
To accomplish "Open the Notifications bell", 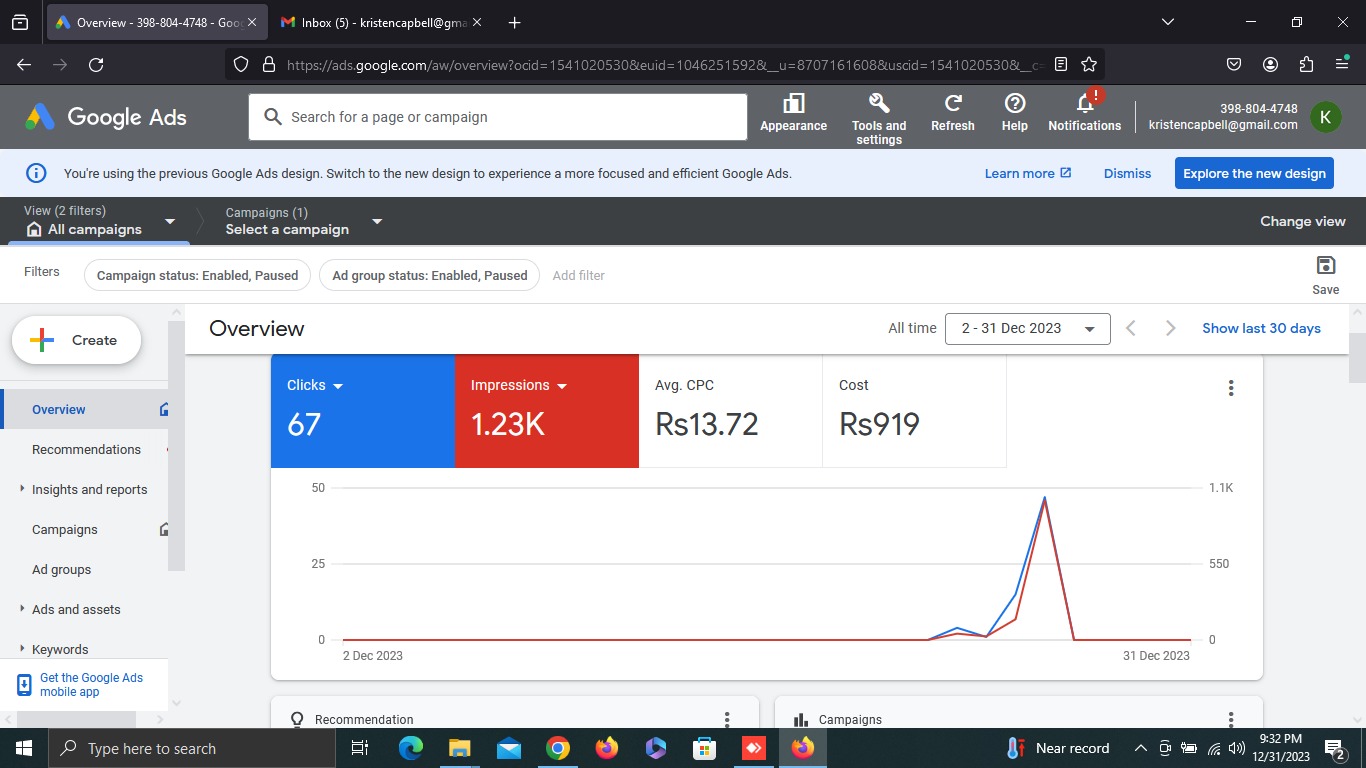I will coord(1085,104).
